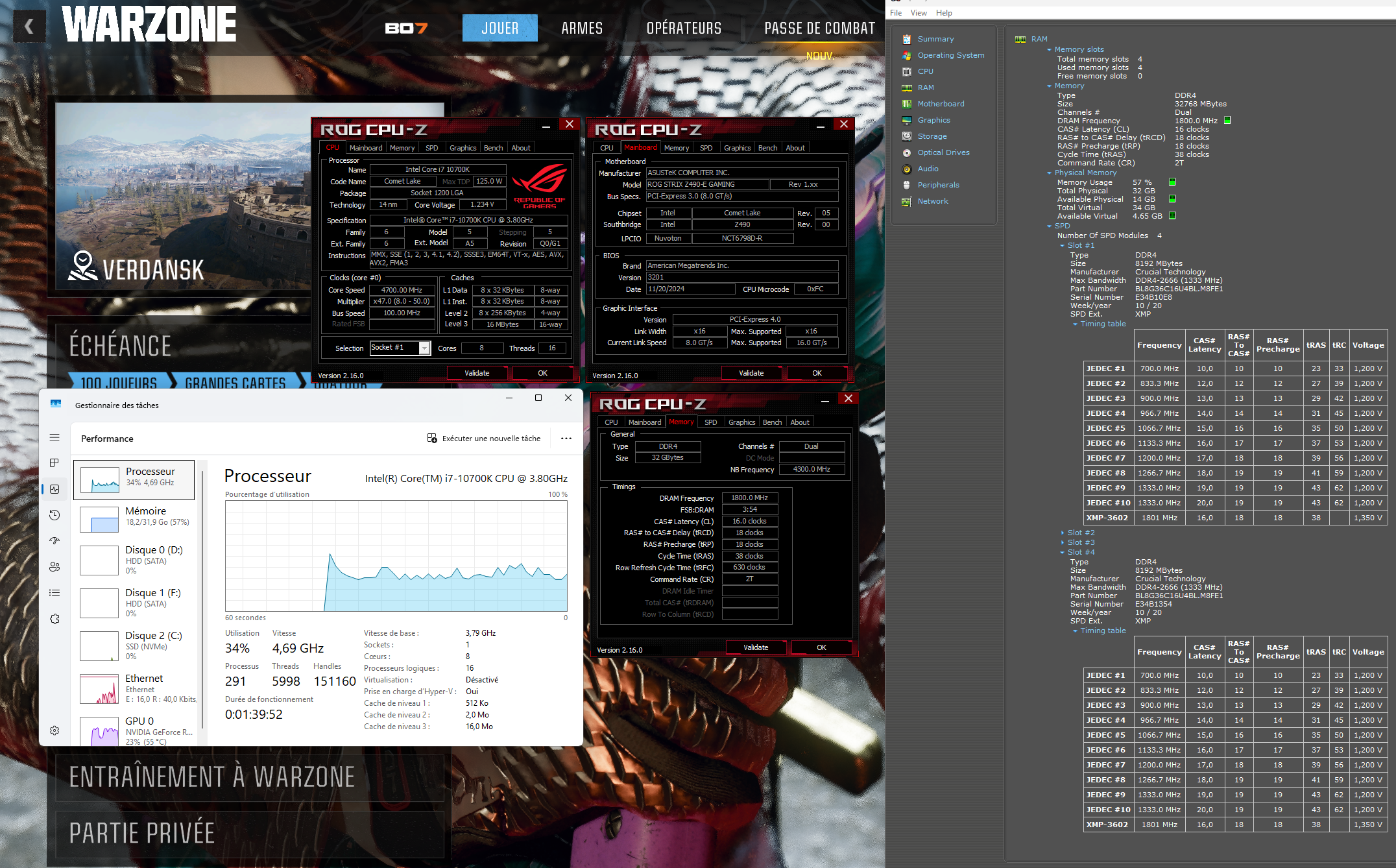Open Details list icon in Task Manager
The width and height of the screenshot is (1396, 868).
(x=54, y=592)
